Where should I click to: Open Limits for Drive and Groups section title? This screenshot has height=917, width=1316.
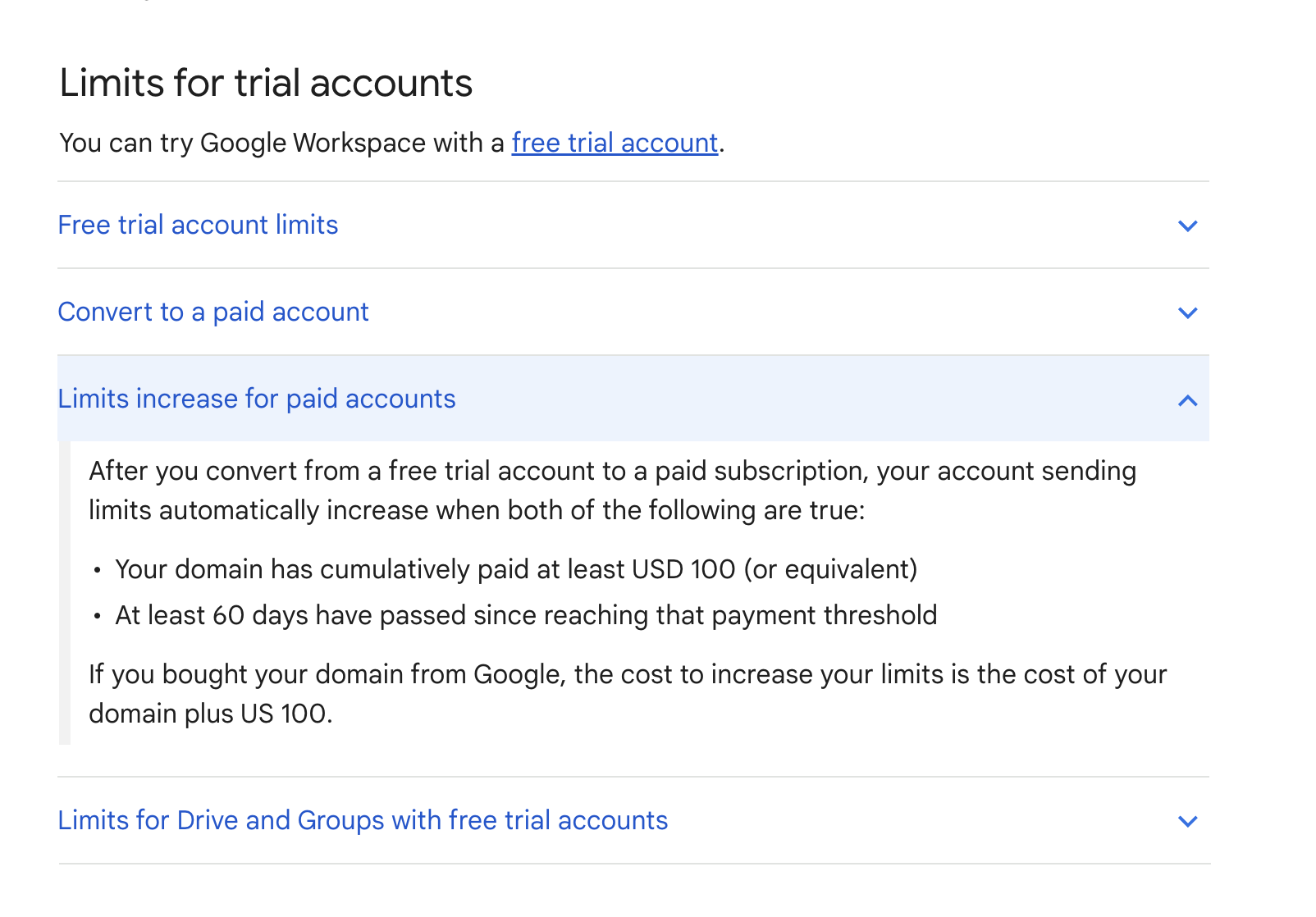[363, 820]
